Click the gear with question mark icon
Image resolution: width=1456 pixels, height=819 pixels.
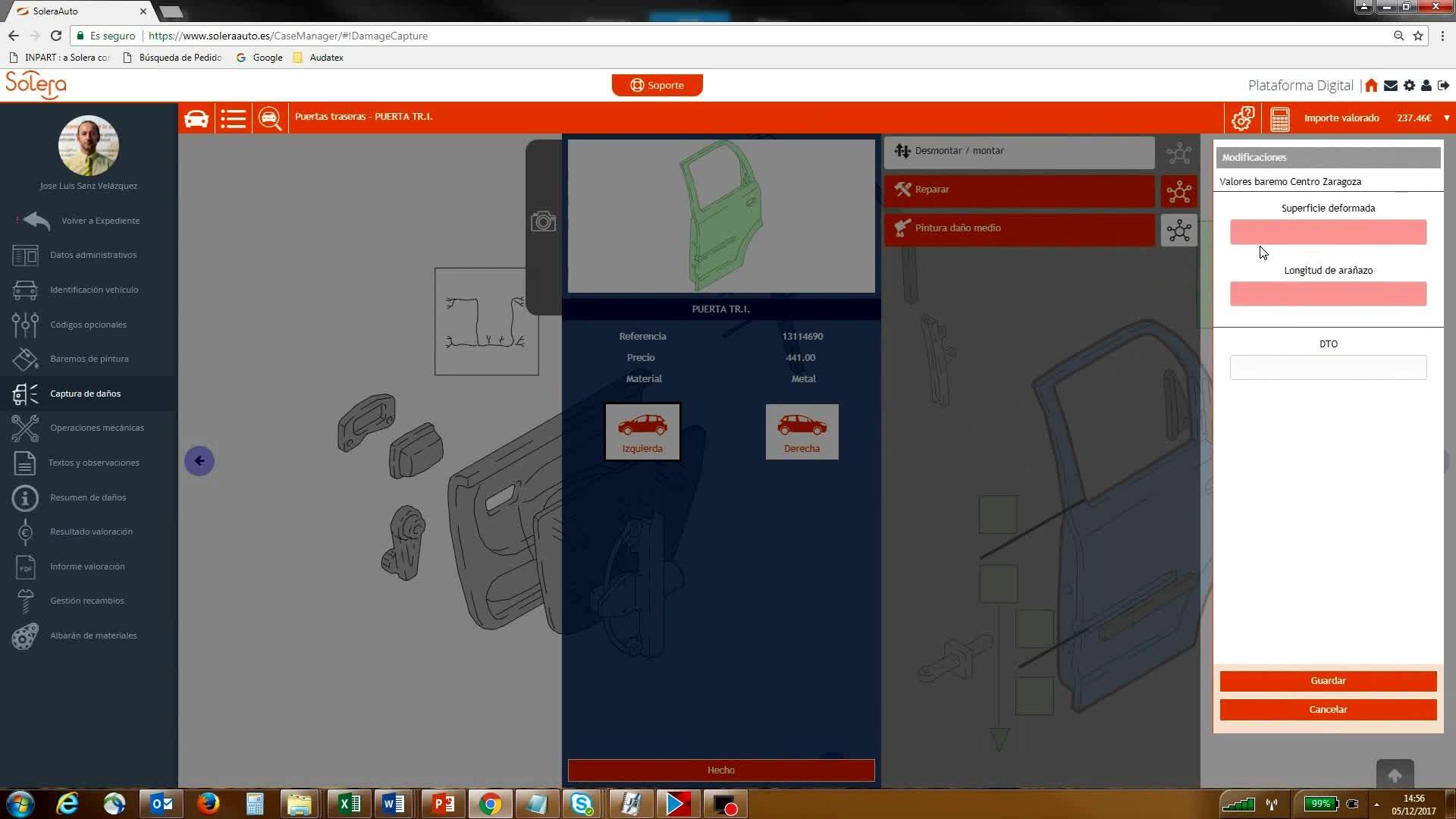pyautogui.click(x=1242, y=119)
